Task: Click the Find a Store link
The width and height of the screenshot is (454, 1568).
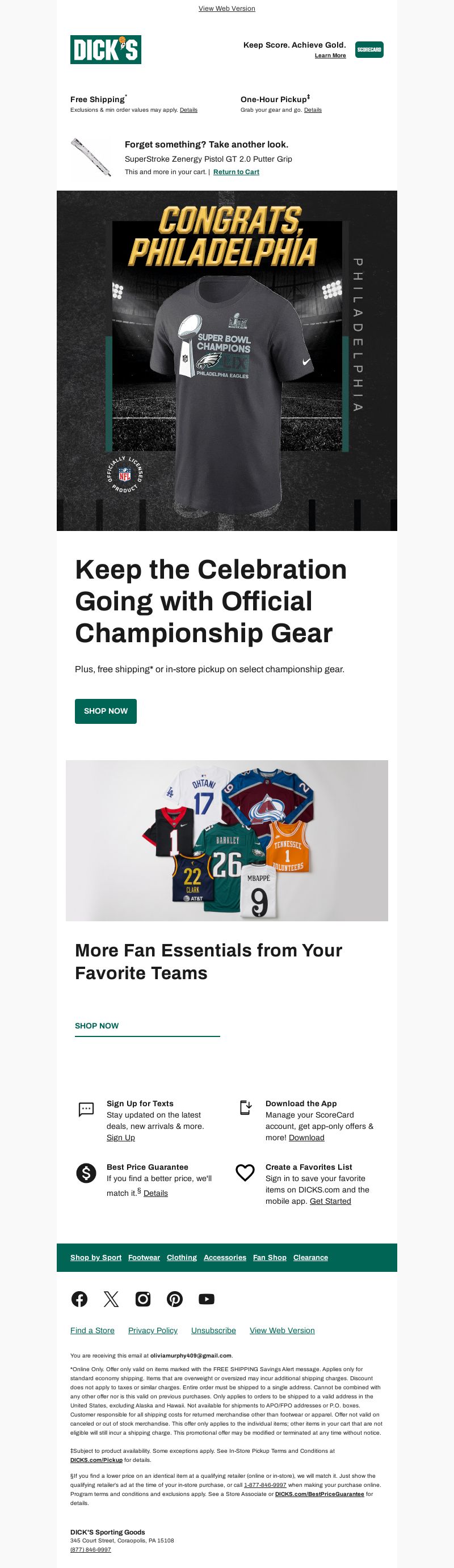Action: (93, 1331)
